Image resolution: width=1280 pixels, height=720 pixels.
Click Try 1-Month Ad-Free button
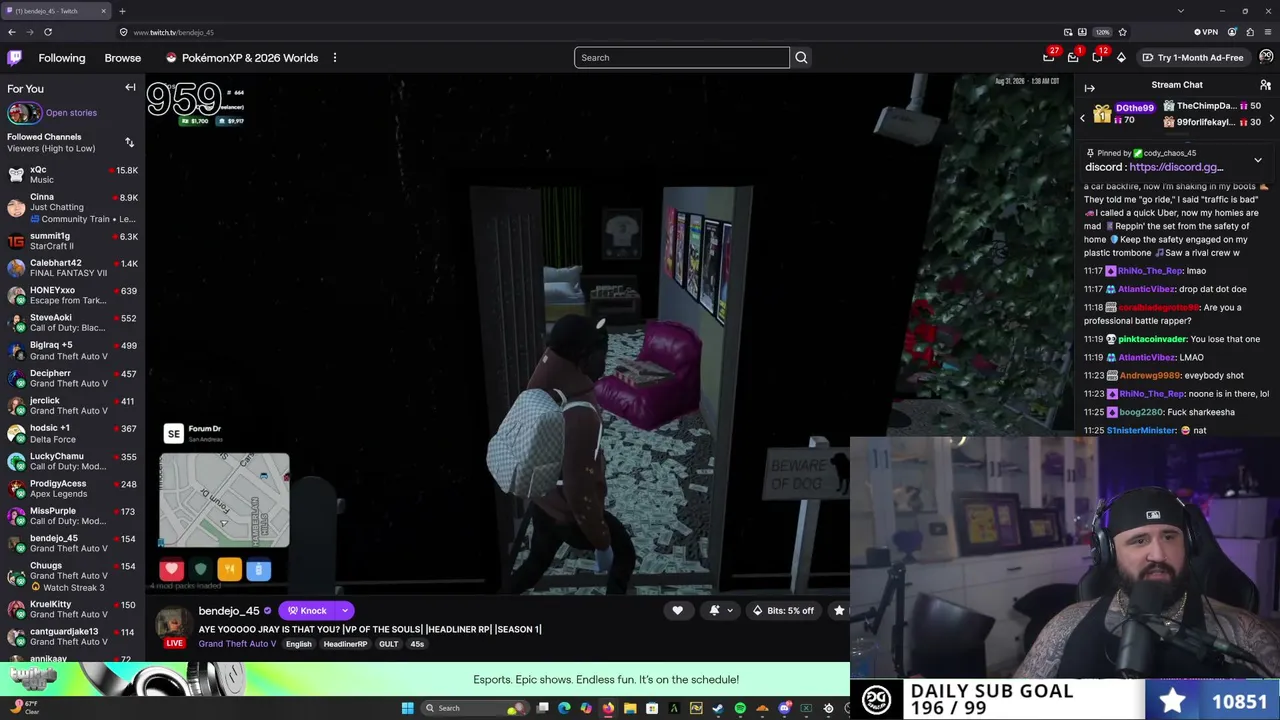pyautogui.click(x=1193, y=58)
